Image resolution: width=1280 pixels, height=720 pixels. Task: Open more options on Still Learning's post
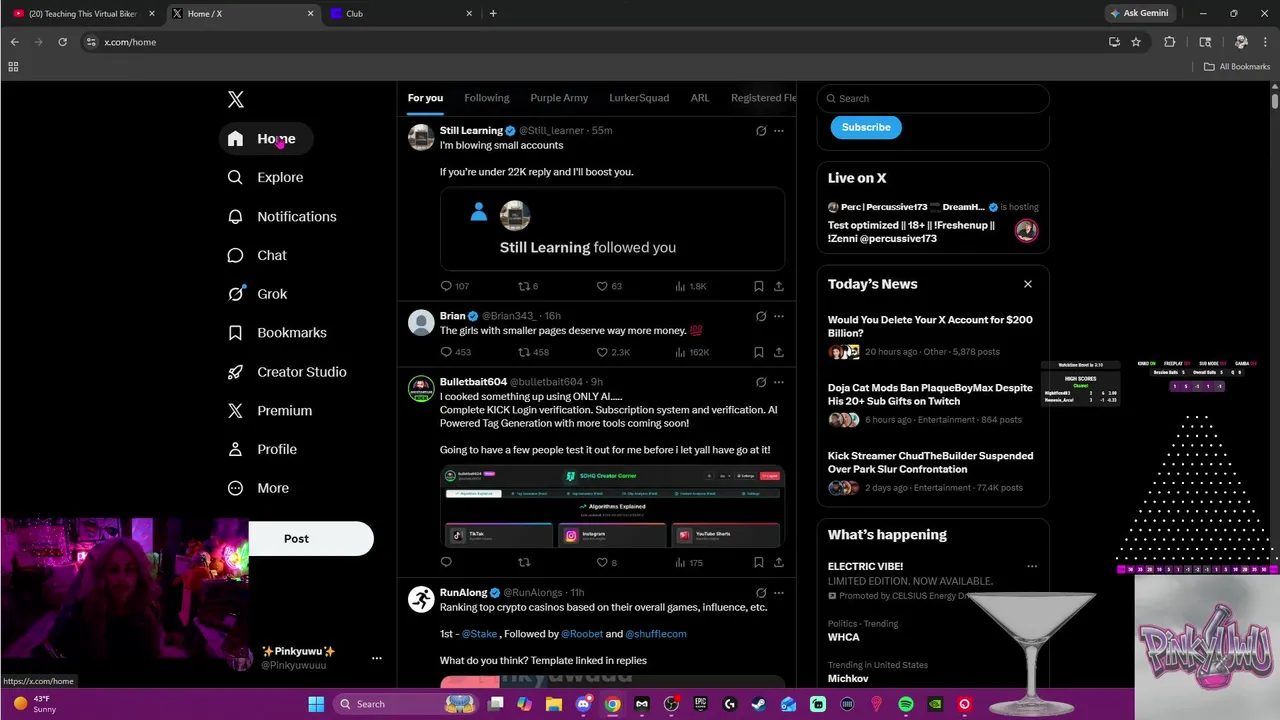tap(779, 131)
